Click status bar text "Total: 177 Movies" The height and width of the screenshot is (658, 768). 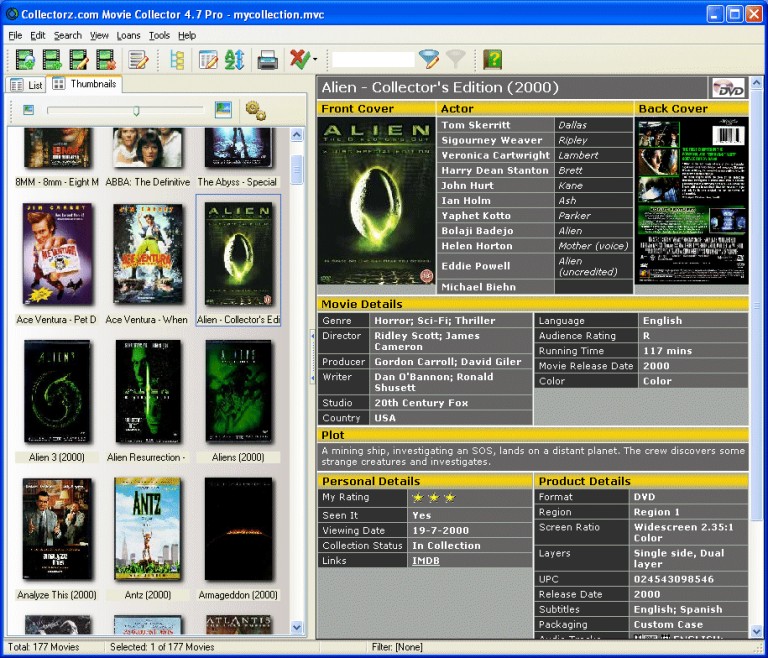click(44, 647)
